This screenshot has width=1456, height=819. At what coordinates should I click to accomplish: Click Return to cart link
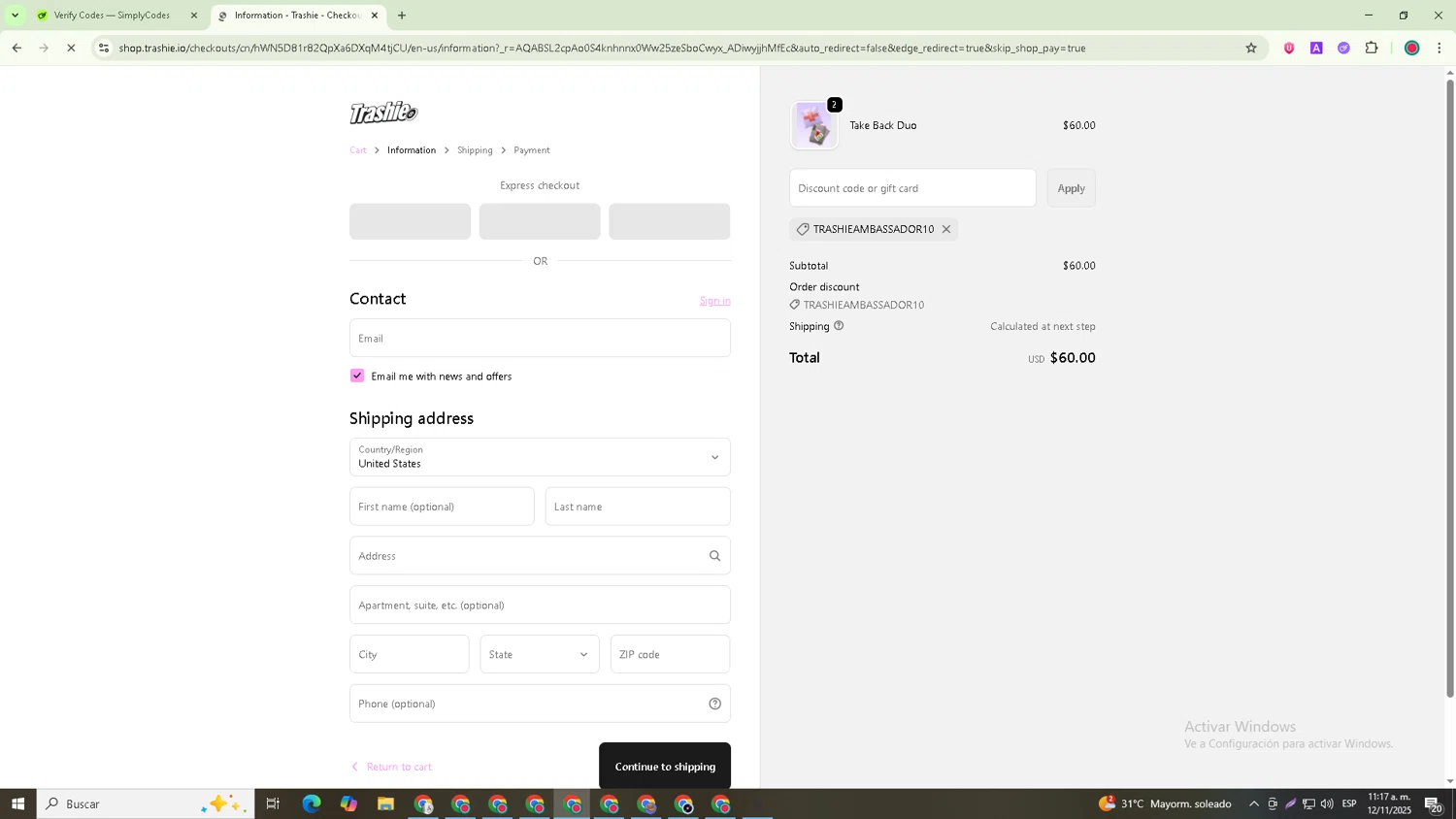coord(391,767)
